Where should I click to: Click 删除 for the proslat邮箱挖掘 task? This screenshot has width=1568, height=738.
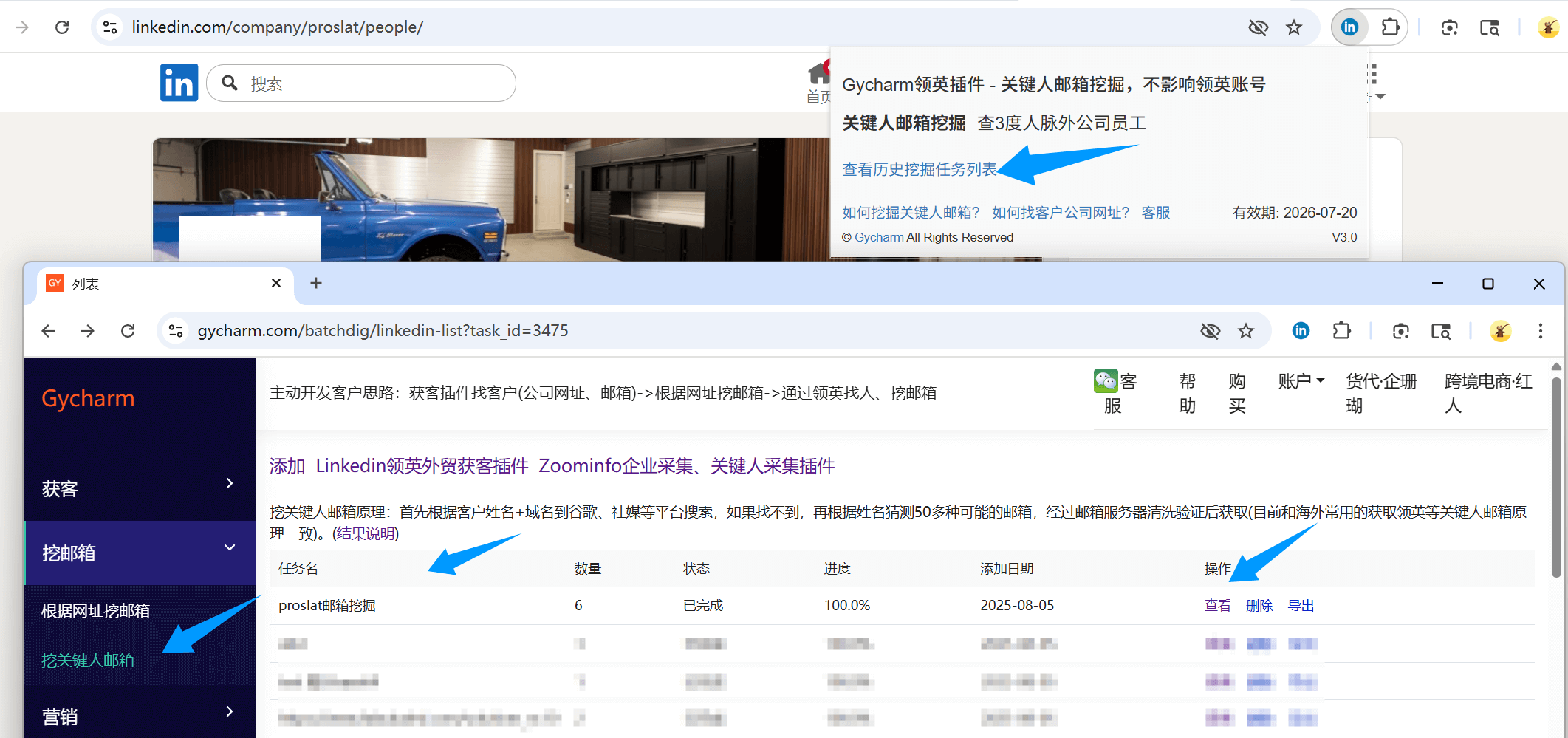coord(1259,606)
